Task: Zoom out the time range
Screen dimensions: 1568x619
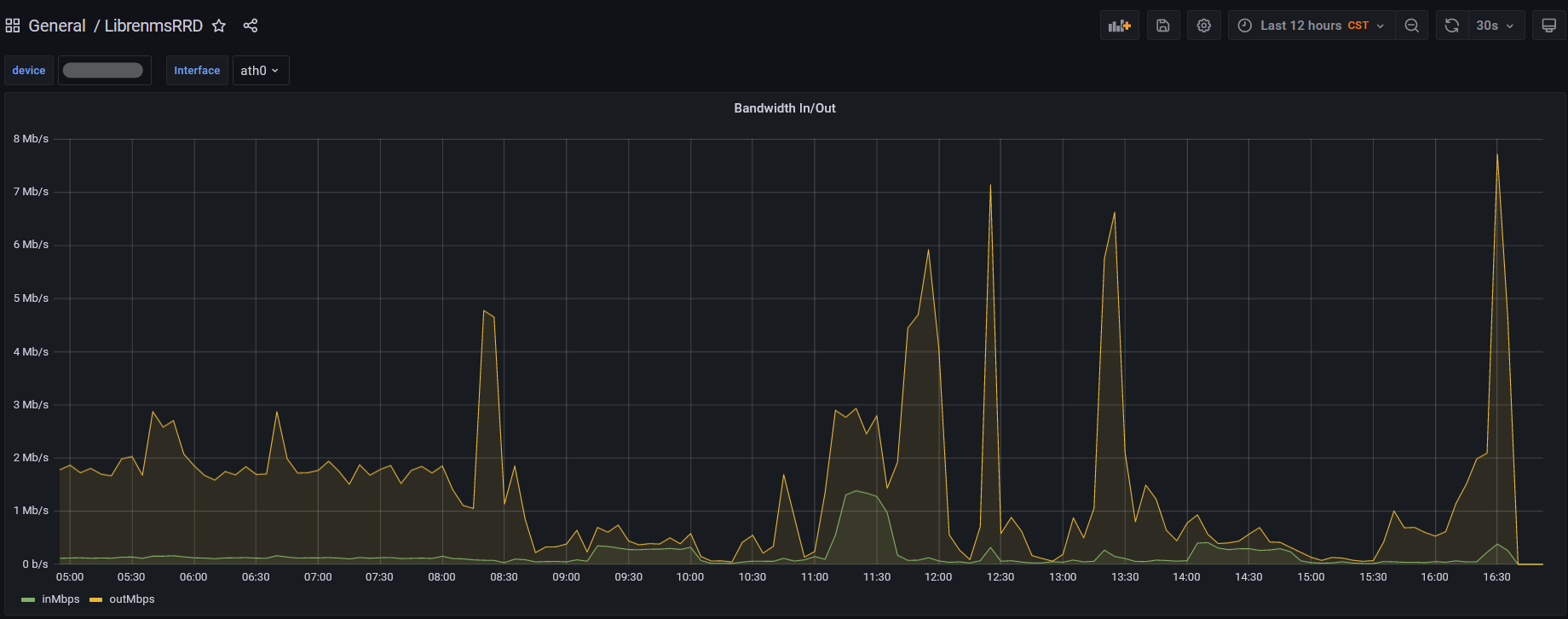Action: 1411,26
